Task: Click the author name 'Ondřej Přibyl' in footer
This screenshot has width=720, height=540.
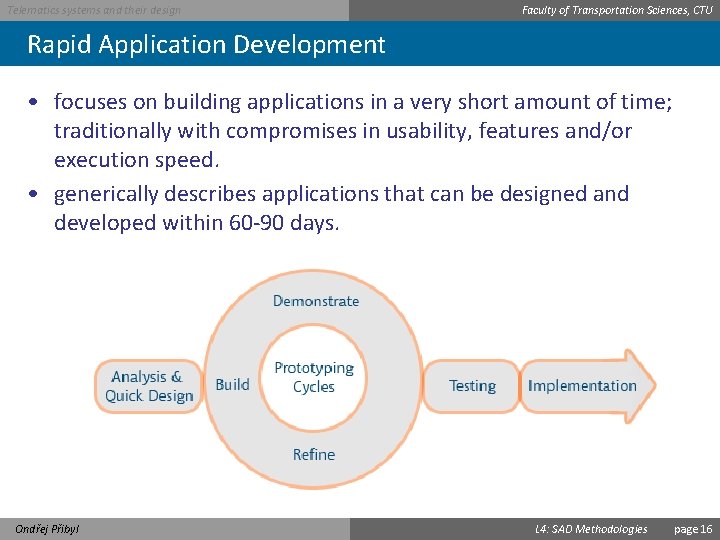Action: [47, 529]
